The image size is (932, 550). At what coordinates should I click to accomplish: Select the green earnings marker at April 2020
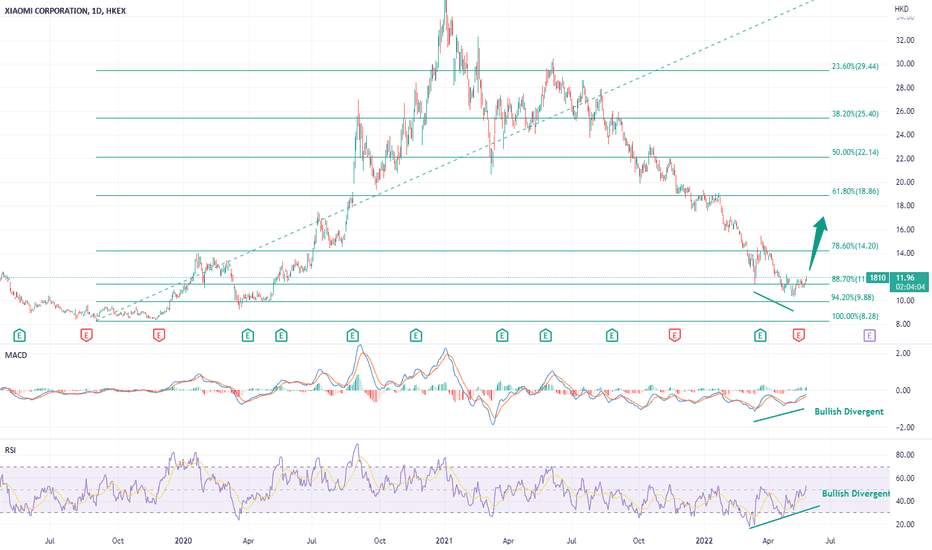point(248,336)
